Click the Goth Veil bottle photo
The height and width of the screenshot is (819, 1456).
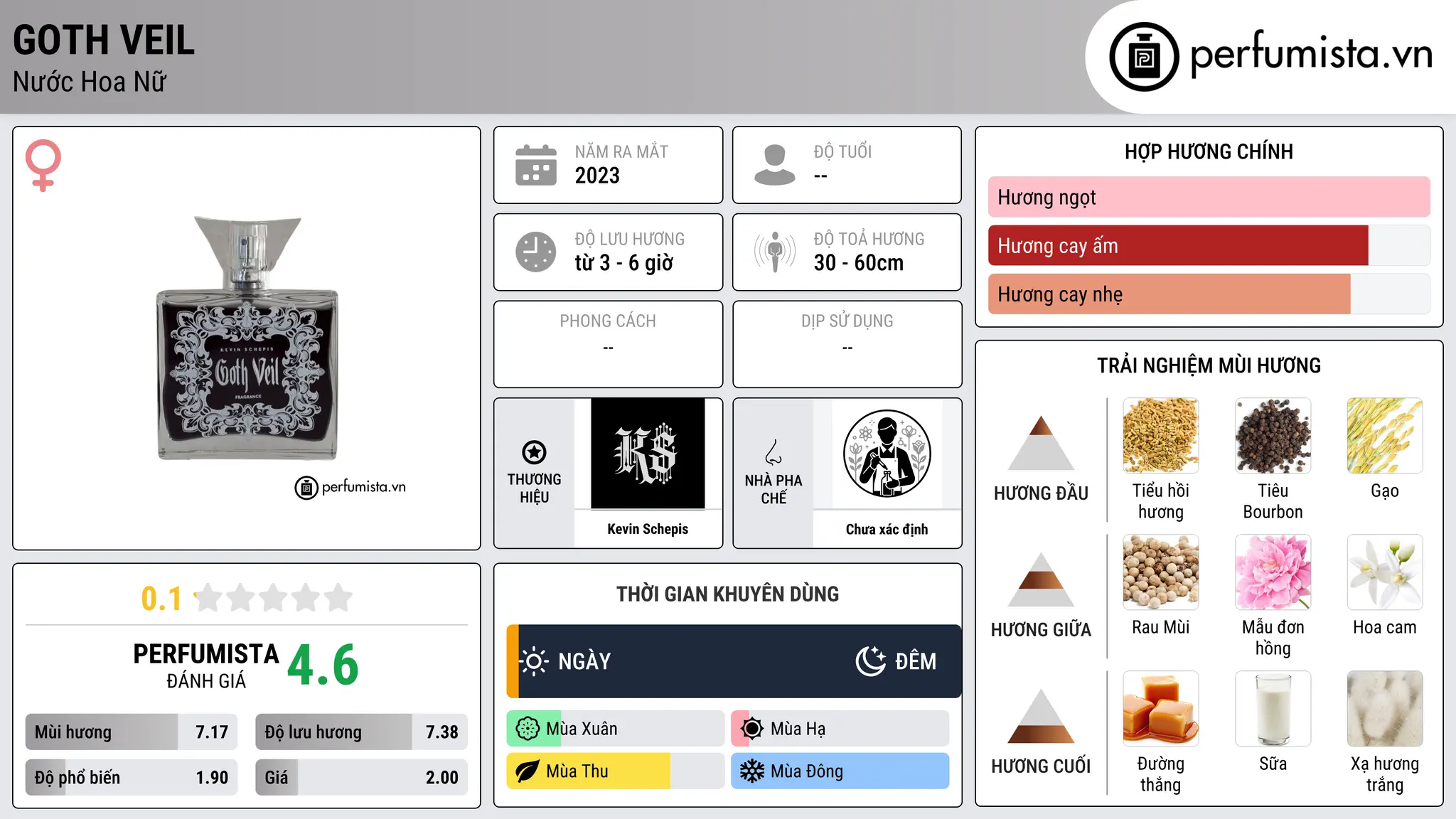click(x=247, y=338)
